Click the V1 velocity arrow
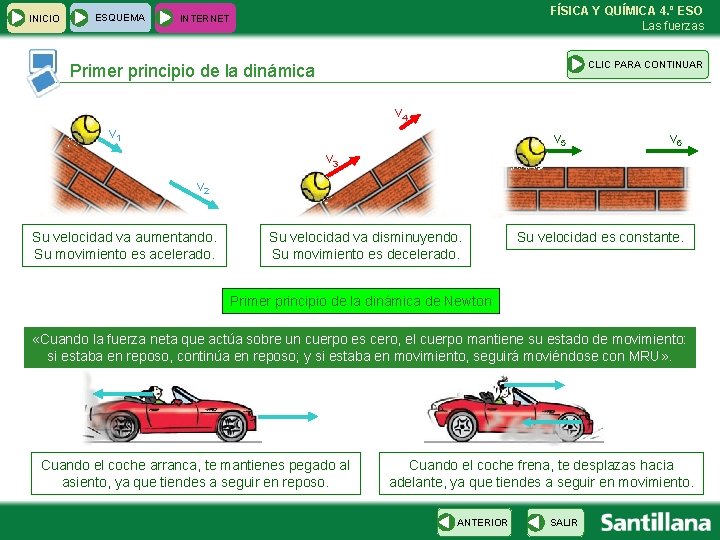The width and height of the screenshot is (720, 540). coord(110,145)
